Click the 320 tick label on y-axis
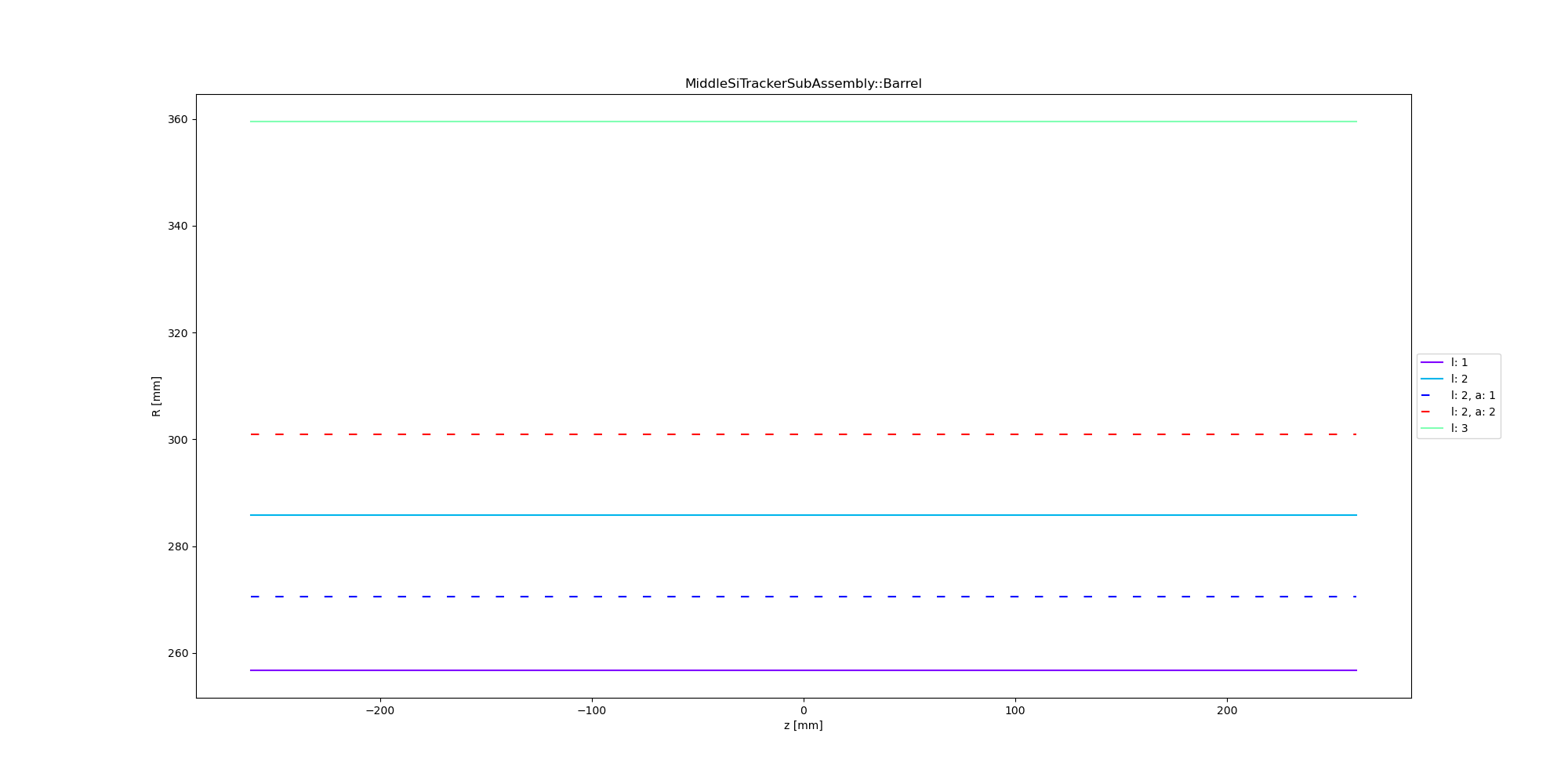 (177, 333)
